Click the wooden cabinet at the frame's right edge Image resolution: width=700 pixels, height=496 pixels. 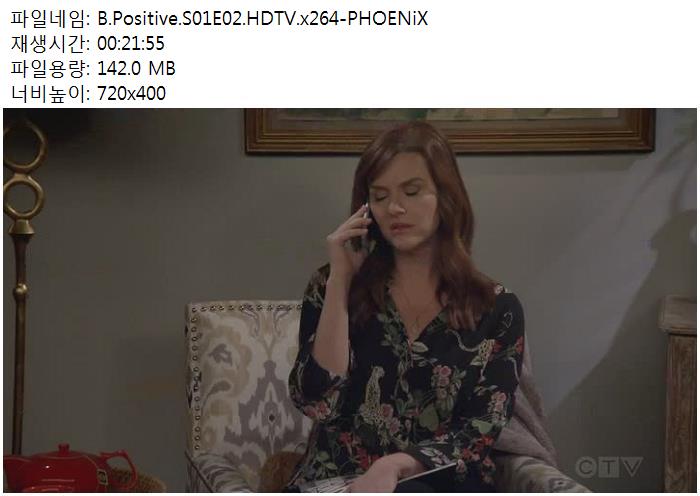679,393
